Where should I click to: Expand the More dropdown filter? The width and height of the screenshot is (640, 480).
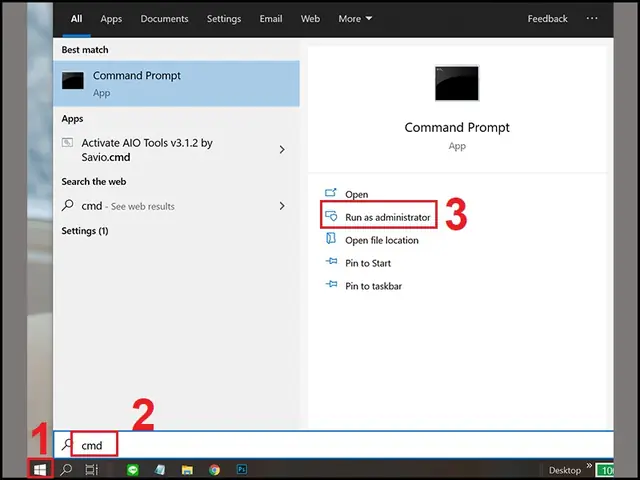click(x=355, y=19)
